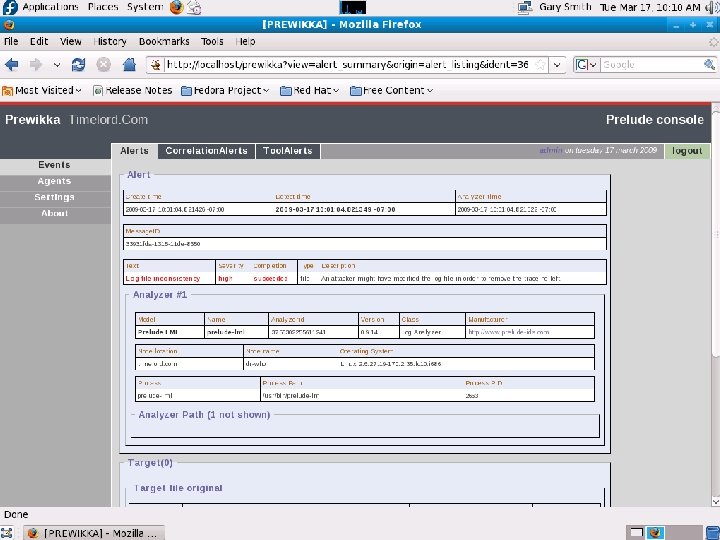Image resolution: width=720 pixels, height=540 pixels.
Task: Collapse the Analyzer #1 section
Action: [160, 295]
